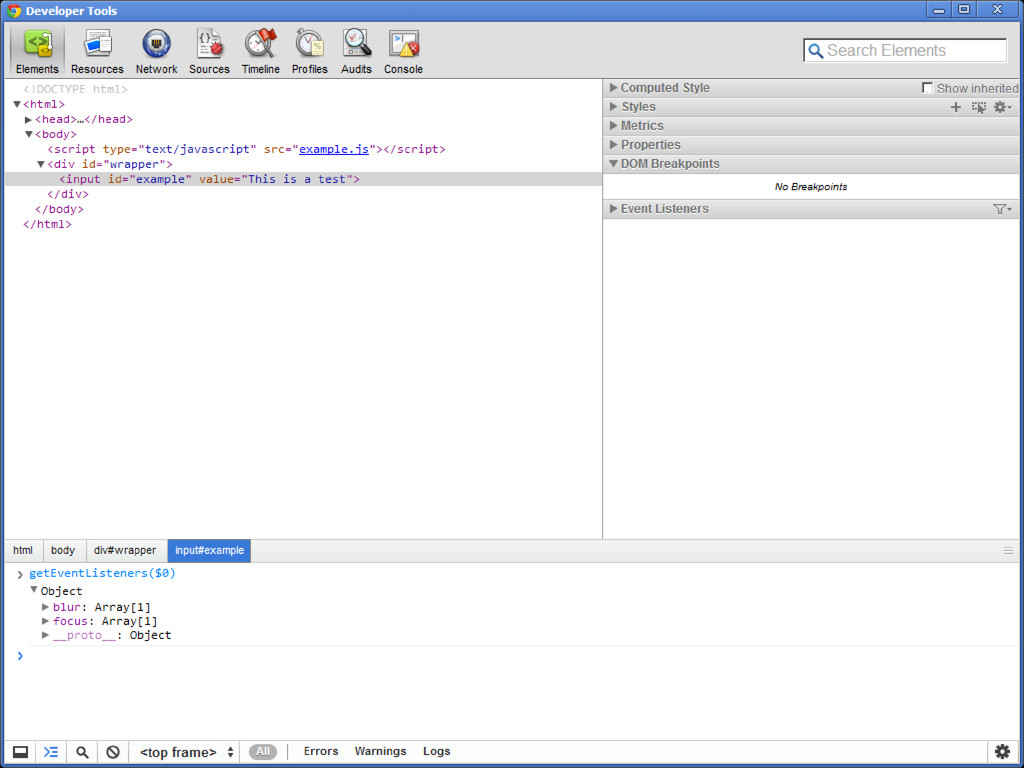Select the input#example breadcrumb
The height and width of the screenshot is (768, 1024).
[x=209, y=551]
